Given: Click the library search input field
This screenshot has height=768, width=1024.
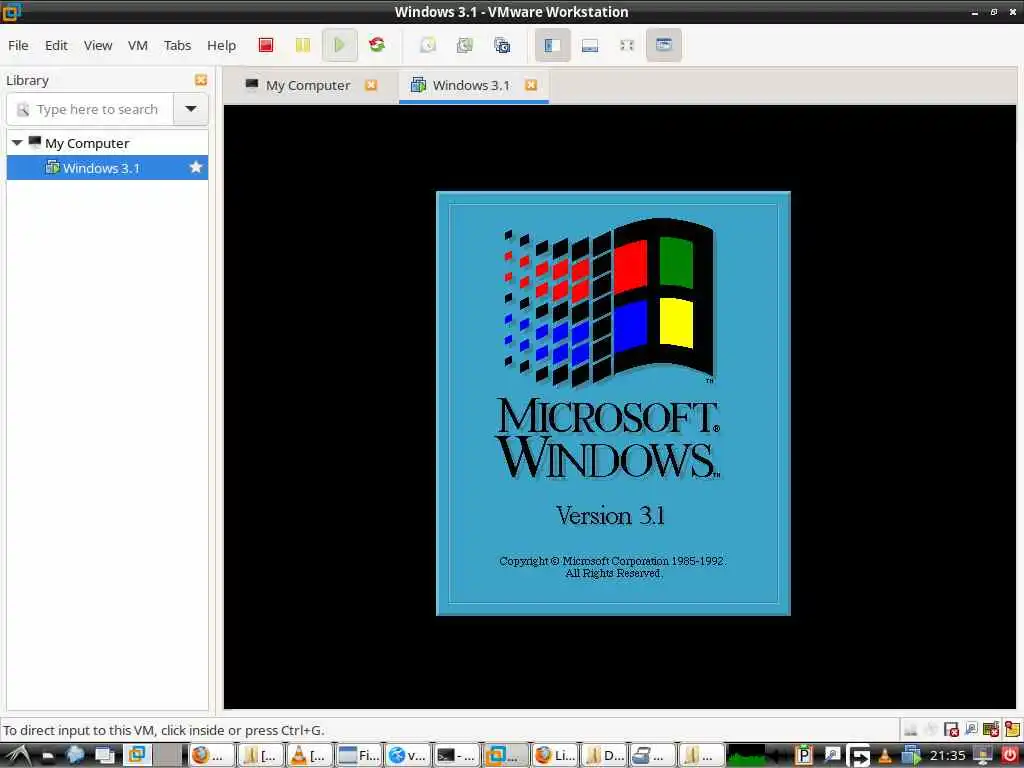Looking at the screenshot, I should tap(90, 109).
